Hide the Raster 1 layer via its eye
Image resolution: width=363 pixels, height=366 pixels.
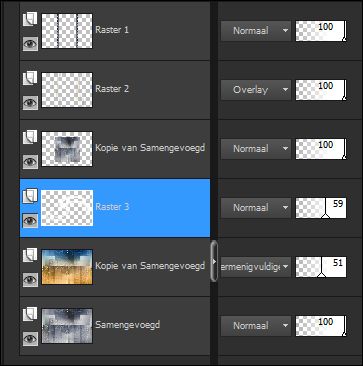[30, 43]
